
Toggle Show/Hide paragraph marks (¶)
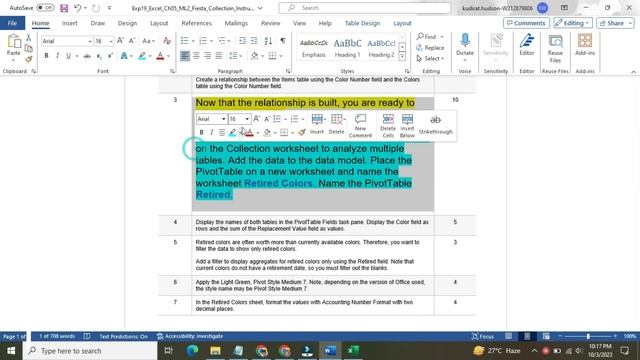pos(283,41)
